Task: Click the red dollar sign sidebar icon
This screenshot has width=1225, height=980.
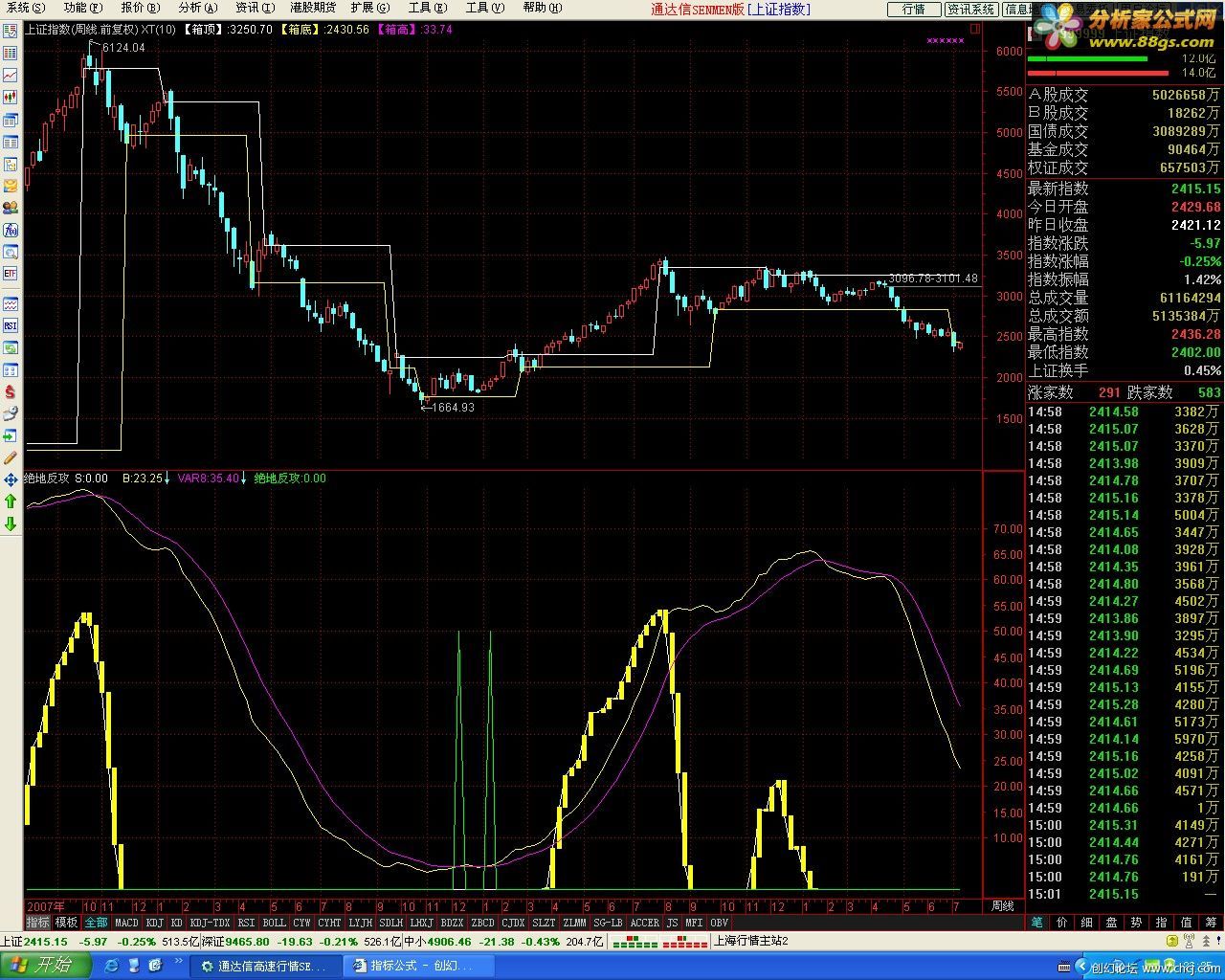Action: coord(11,391)
